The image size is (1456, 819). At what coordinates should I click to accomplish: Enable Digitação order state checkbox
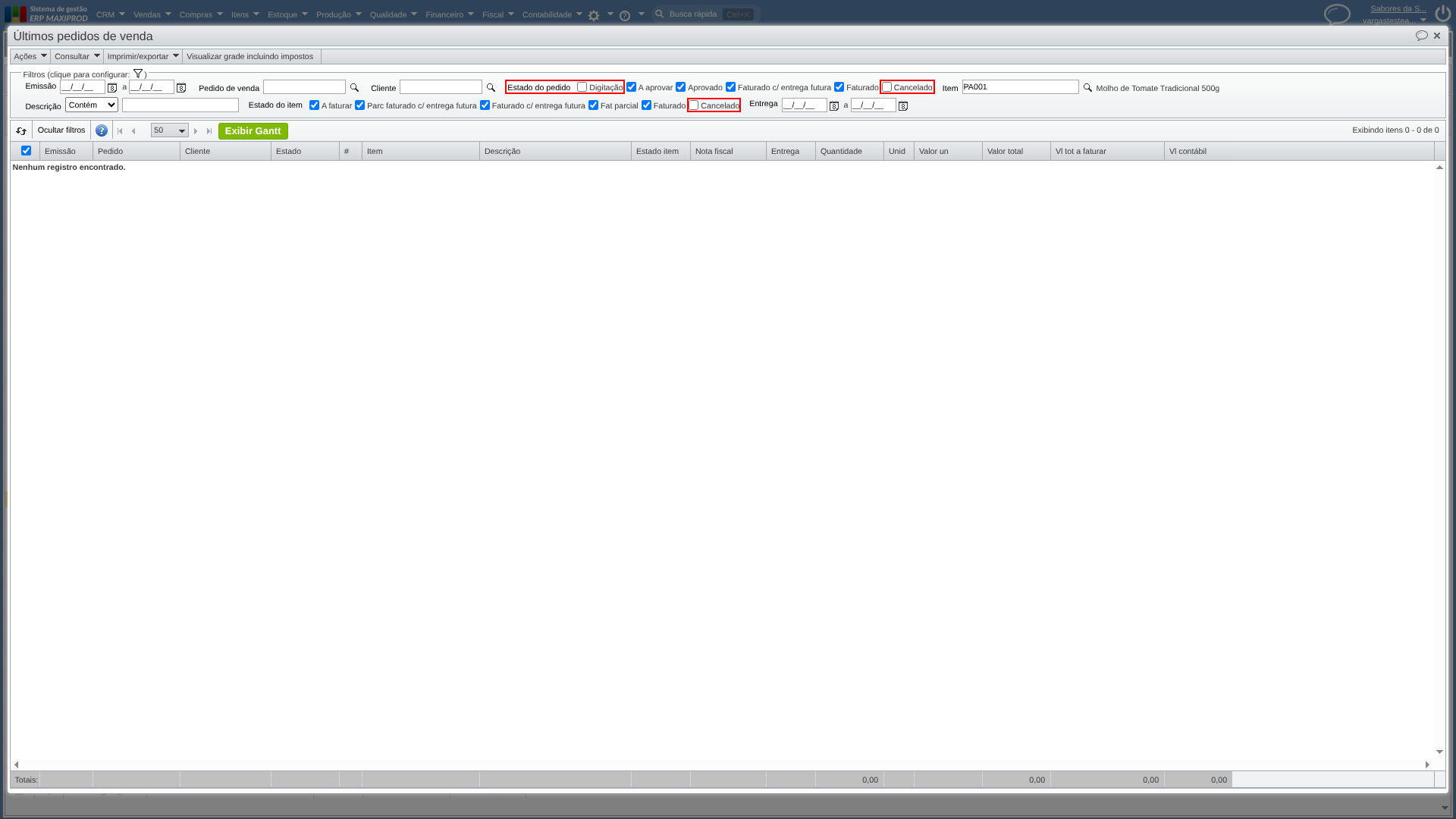coord(582,87)
